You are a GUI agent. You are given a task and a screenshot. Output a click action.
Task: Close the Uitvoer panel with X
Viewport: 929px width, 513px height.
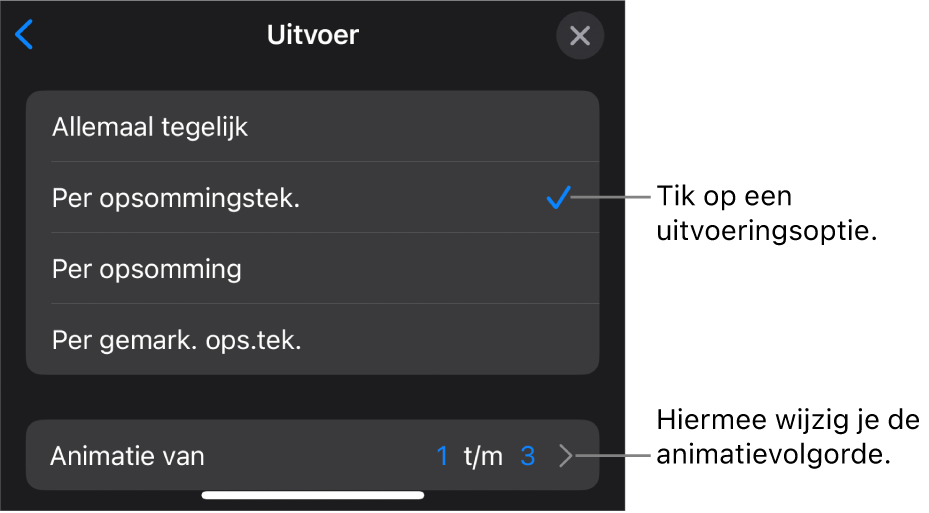[580, 37]
